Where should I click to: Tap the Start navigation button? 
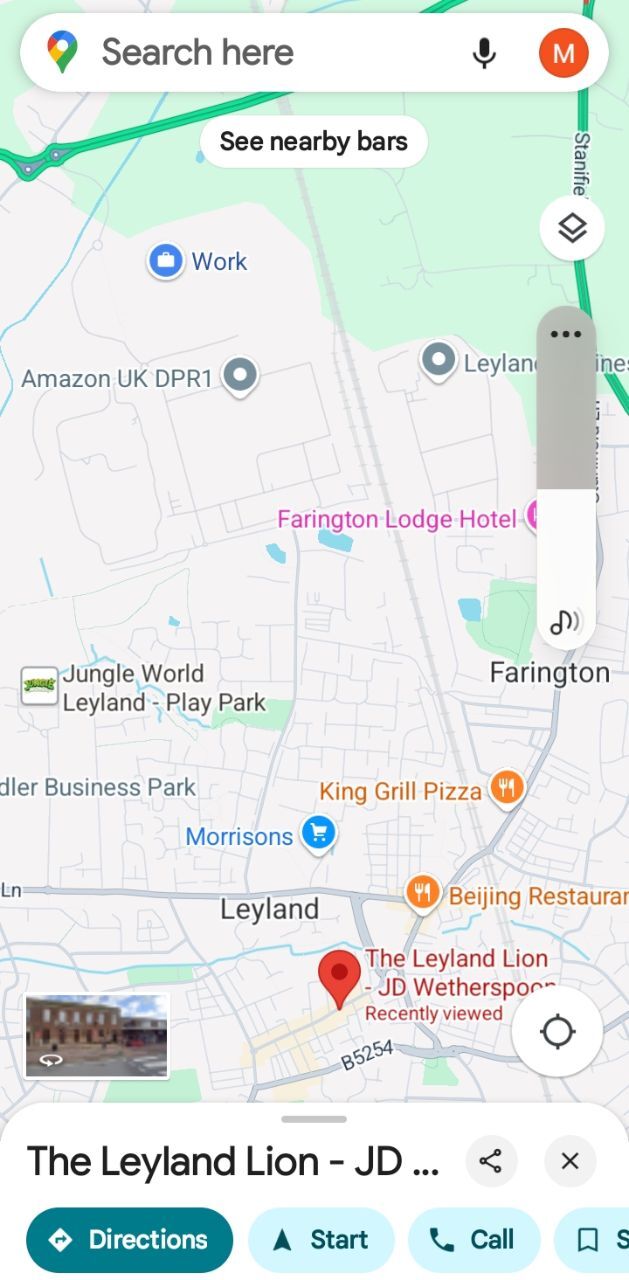coord(321,1240)
